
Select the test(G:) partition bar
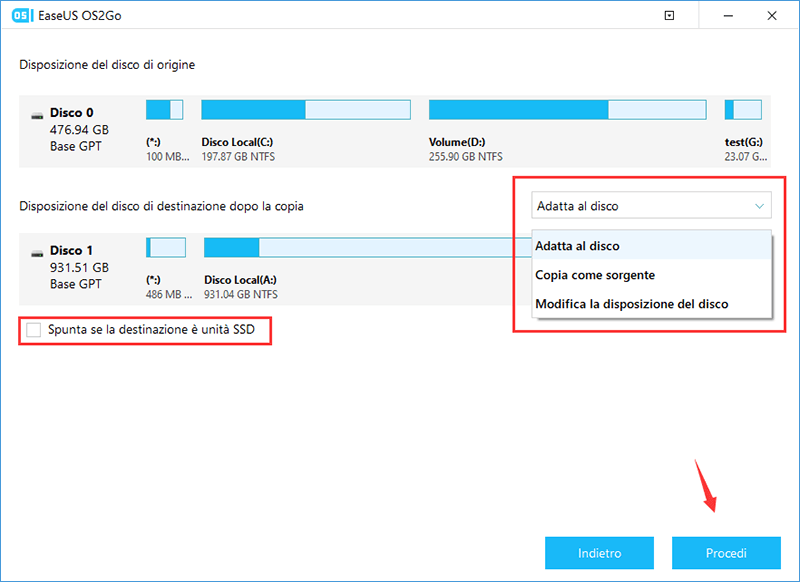click(743, 110)
